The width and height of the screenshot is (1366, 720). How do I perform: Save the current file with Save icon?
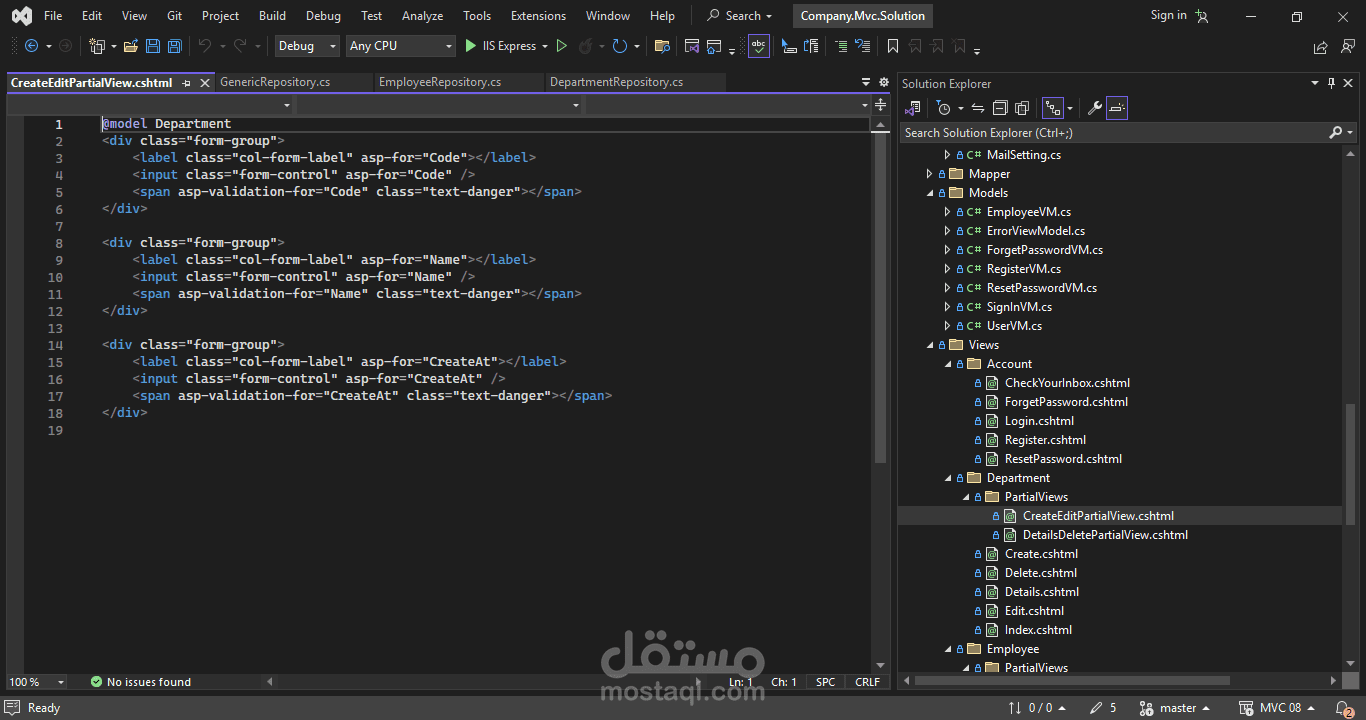click(x=153, y=46)
